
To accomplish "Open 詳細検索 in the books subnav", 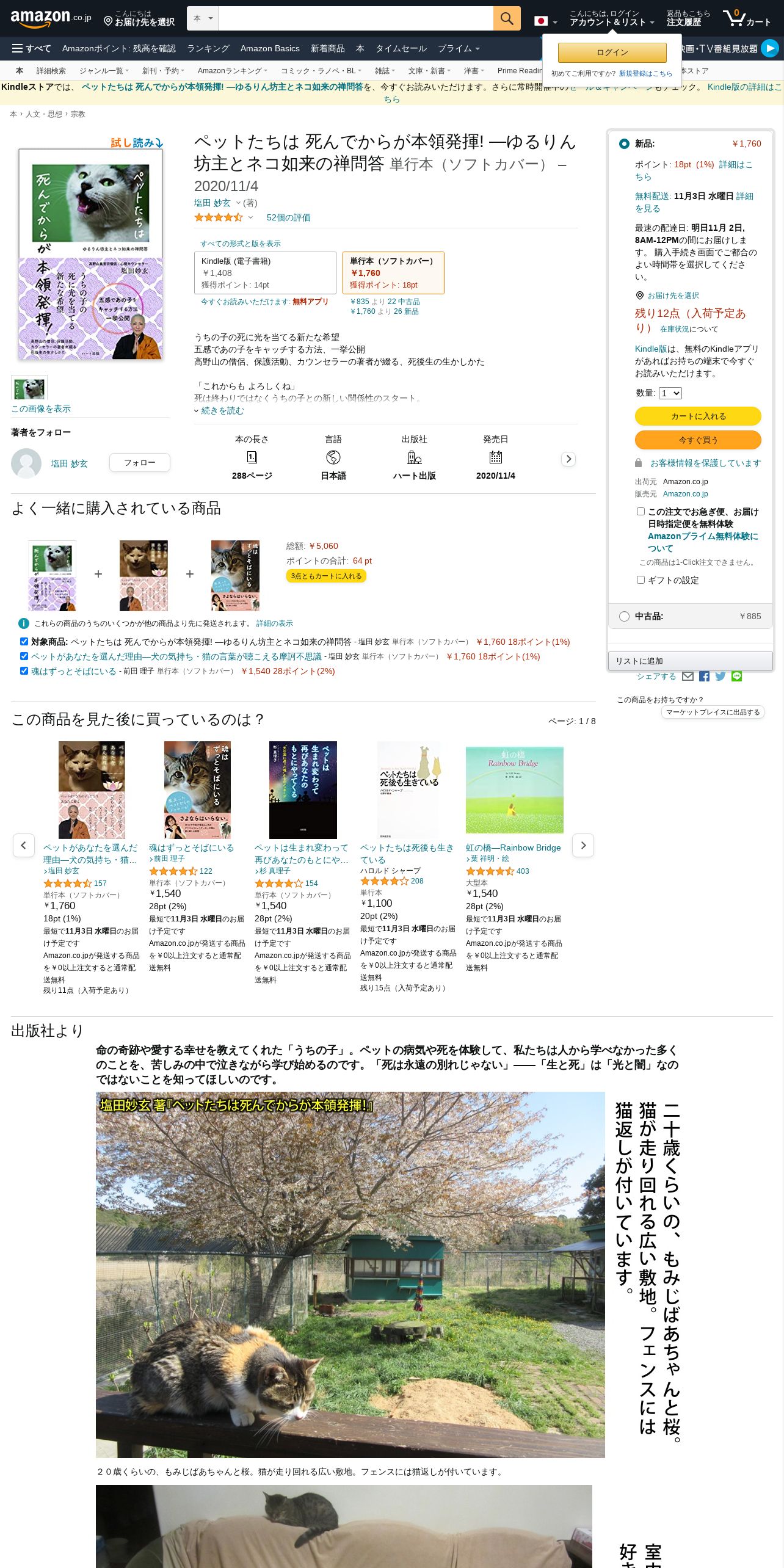I will click(51, 71).
